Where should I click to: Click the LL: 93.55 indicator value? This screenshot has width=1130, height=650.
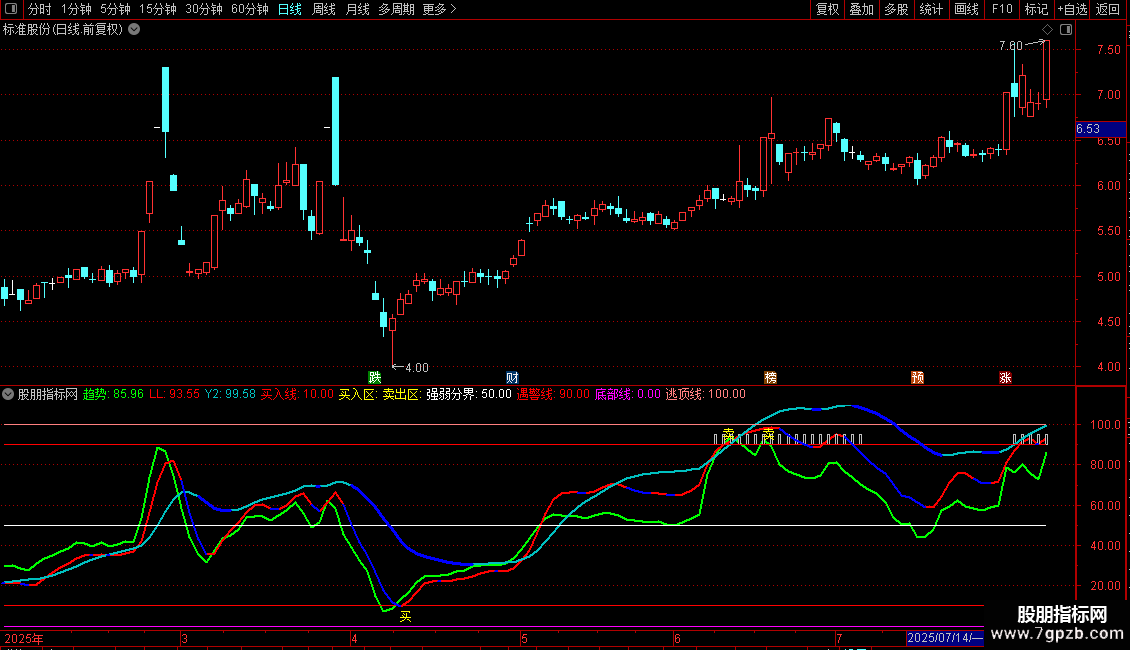coord(174,394)
